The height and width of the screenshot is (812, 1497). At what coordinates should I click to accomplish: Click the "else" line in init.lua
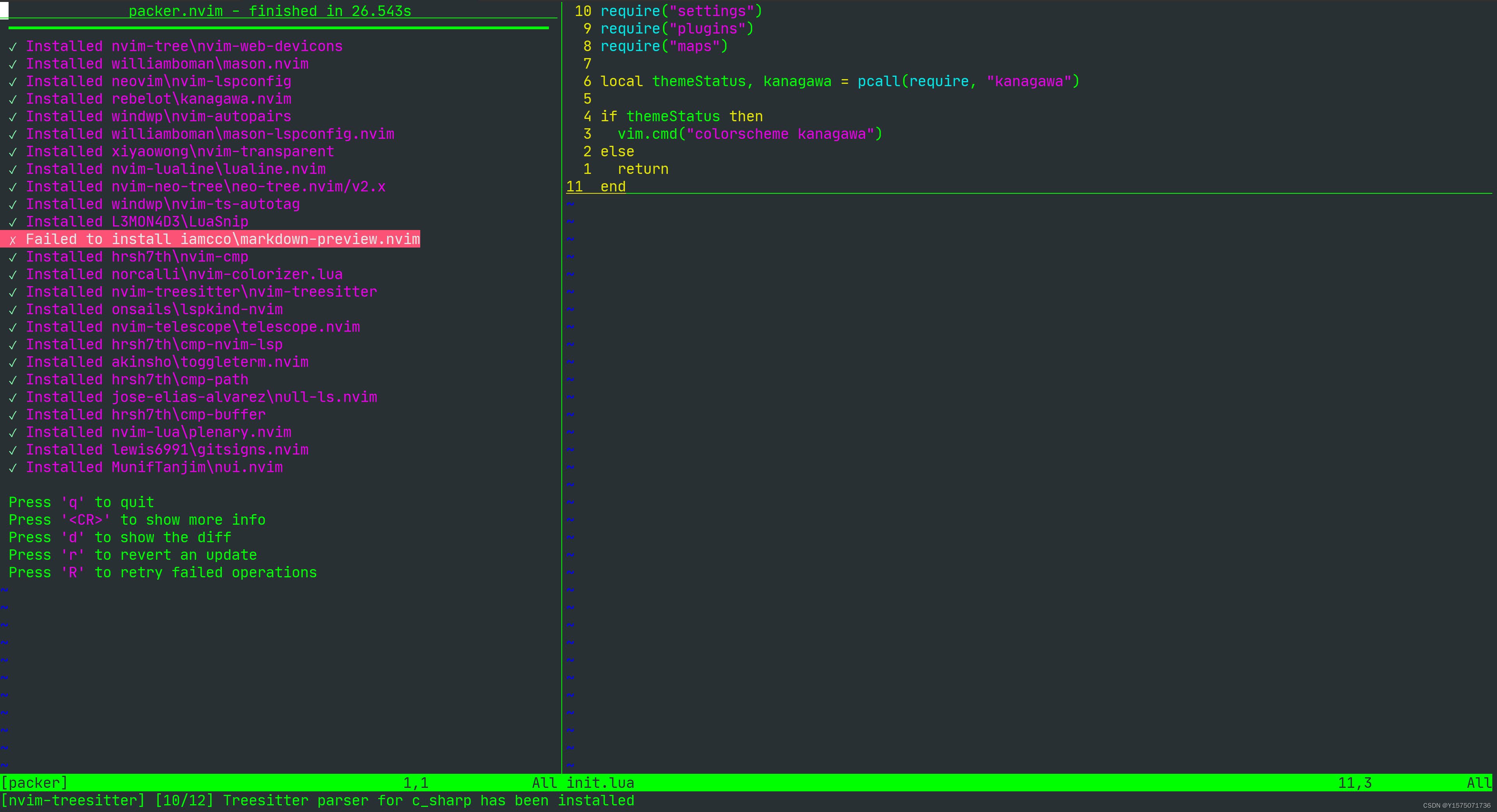[617, 152]
